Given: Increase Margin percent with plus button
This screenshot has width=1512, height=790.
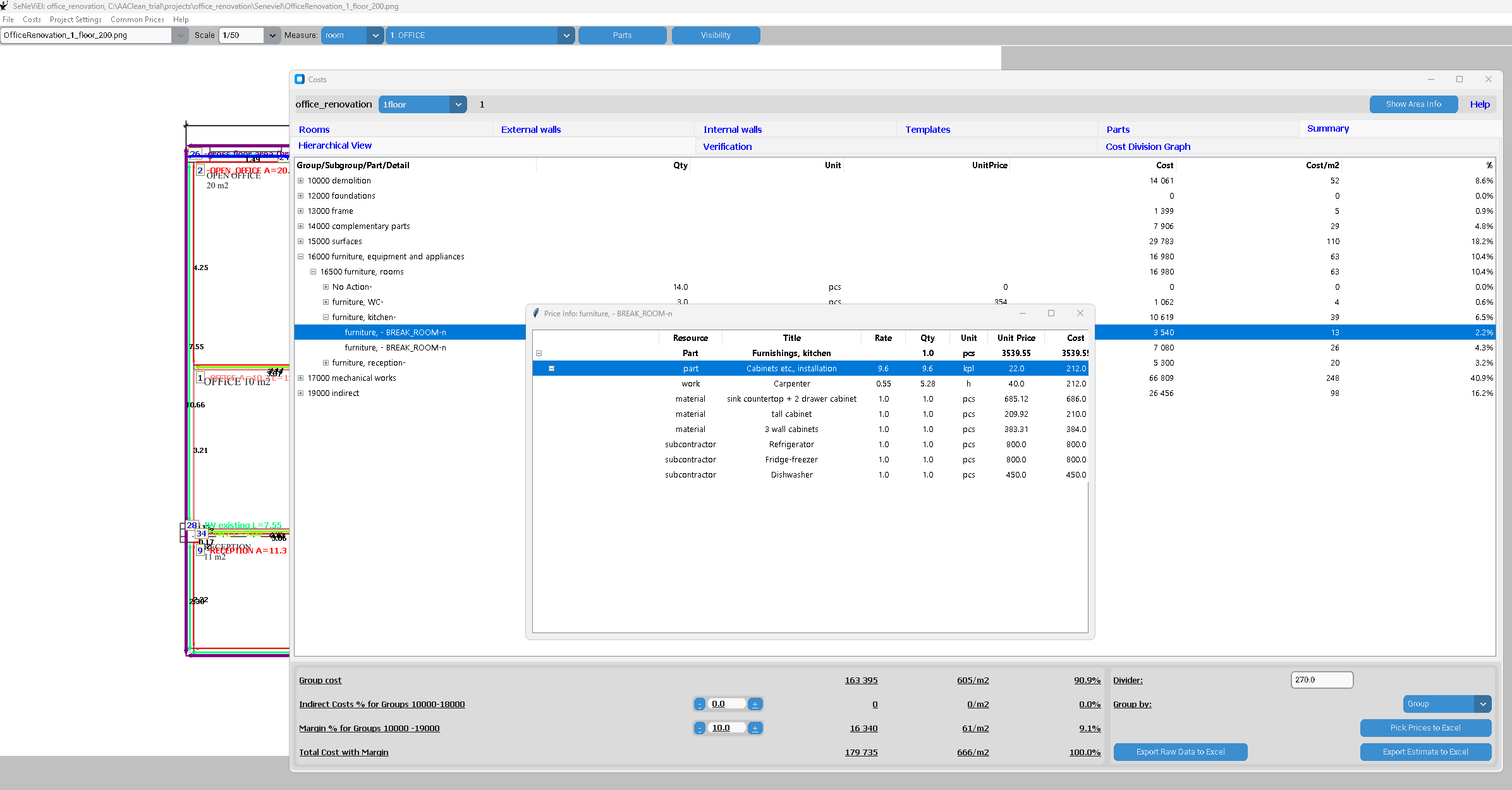Looking at the screenshot, I should click(755, 728).
